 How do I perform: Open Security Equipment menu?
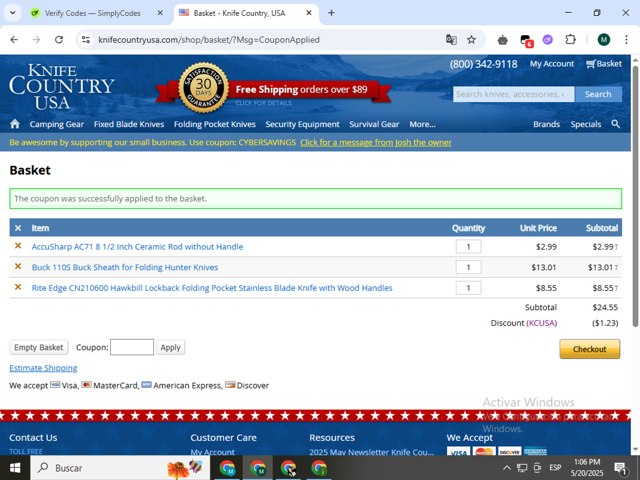302,124
